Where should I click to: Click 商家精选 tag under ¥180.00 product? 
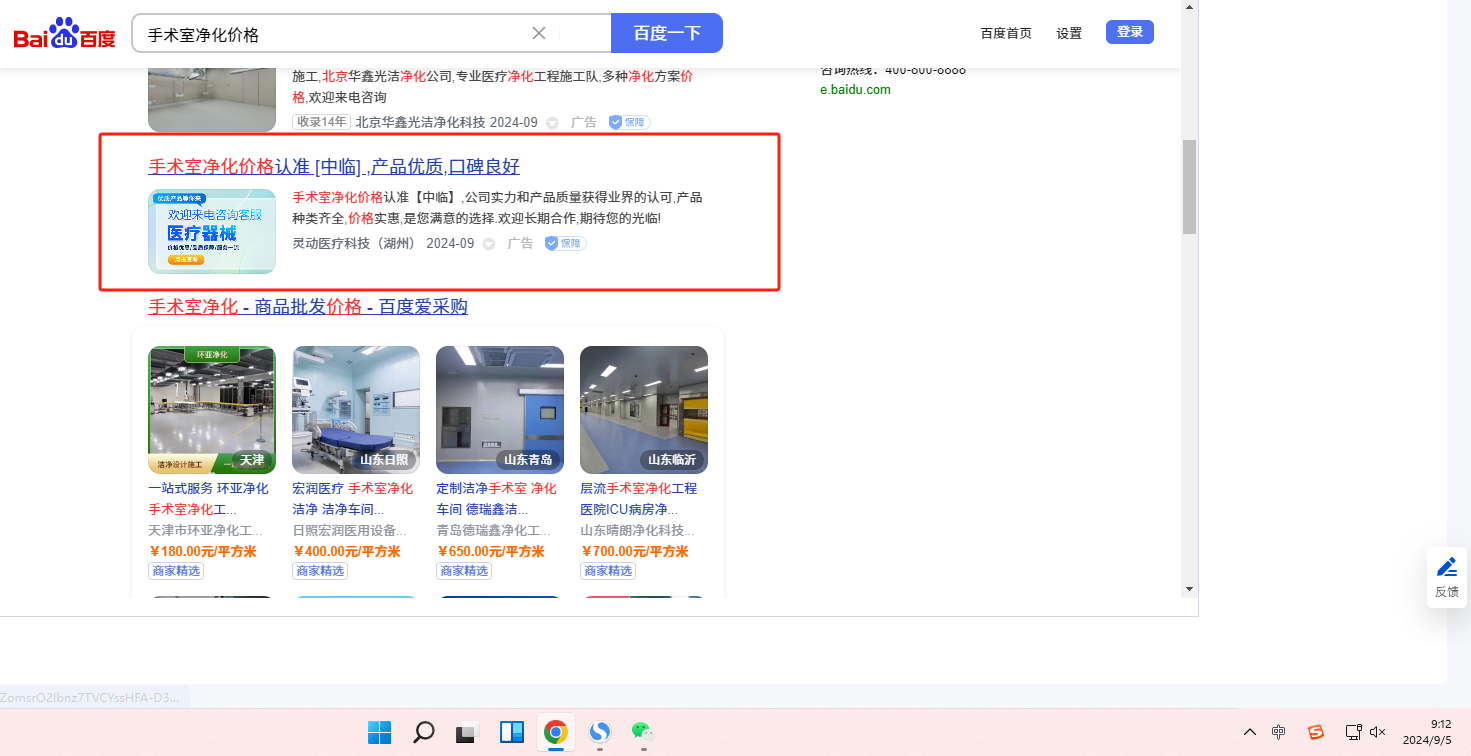[x=175, y=571]
